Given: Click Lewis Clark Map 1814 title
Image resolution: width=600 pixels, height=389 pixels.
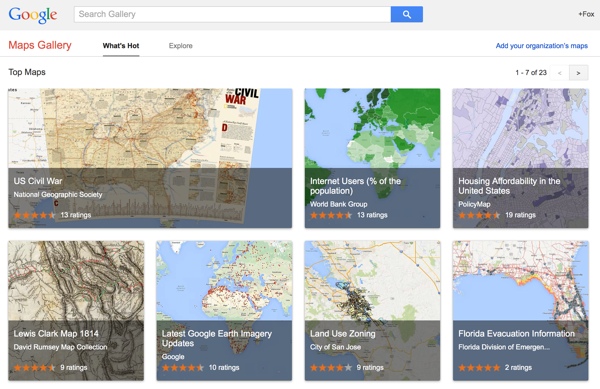Looking at the screenshot, I should tap(56, 334).
